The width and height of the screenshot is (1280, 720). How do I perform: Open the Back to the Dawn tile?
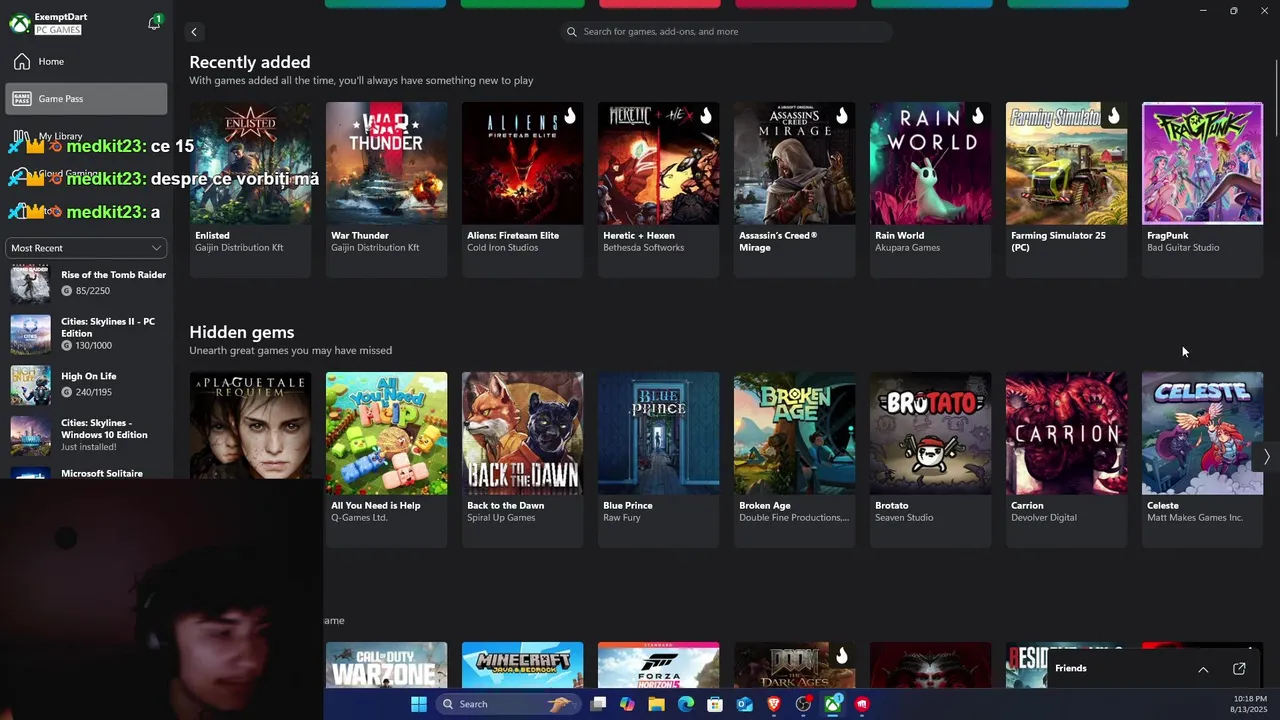(x=522, y=459)
